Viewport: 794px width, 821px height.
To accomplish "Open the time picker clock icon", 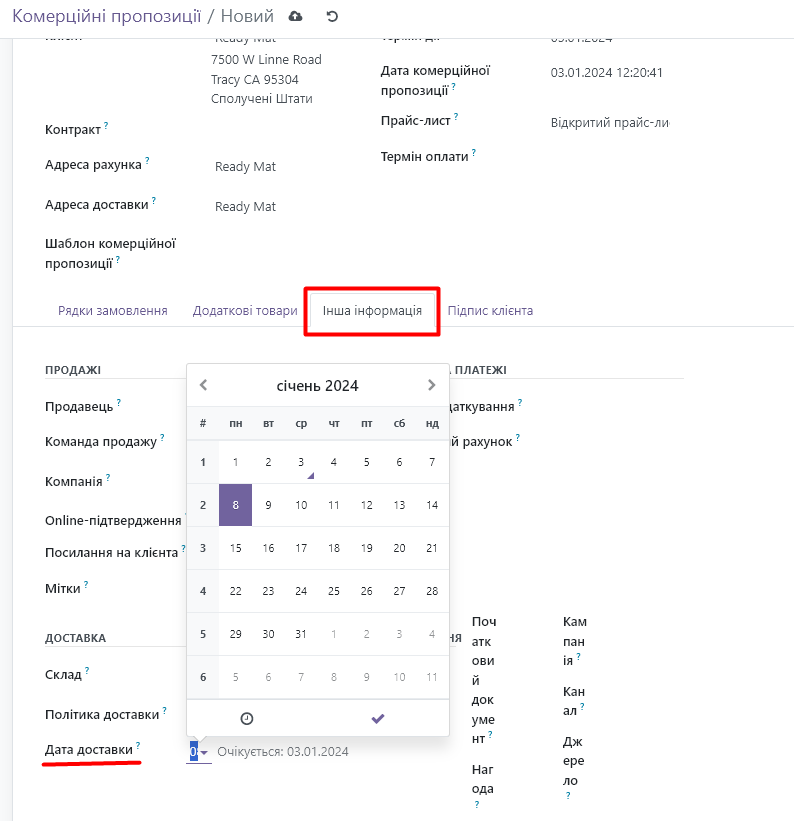I will tap(247, 718).
